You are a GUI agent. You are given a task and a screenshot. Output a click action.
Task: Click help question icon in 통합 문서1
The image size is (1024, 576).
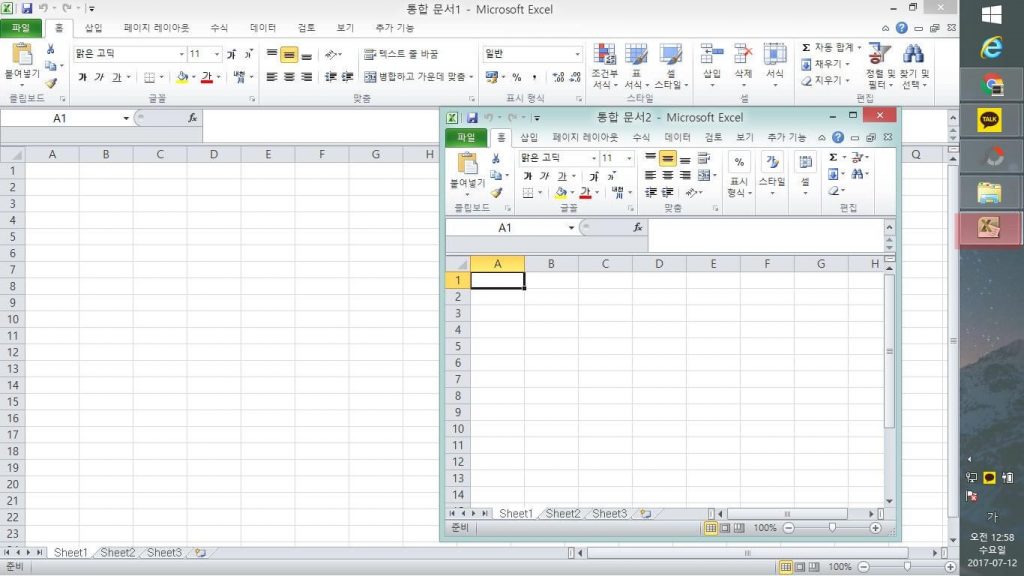click(901, 28)
